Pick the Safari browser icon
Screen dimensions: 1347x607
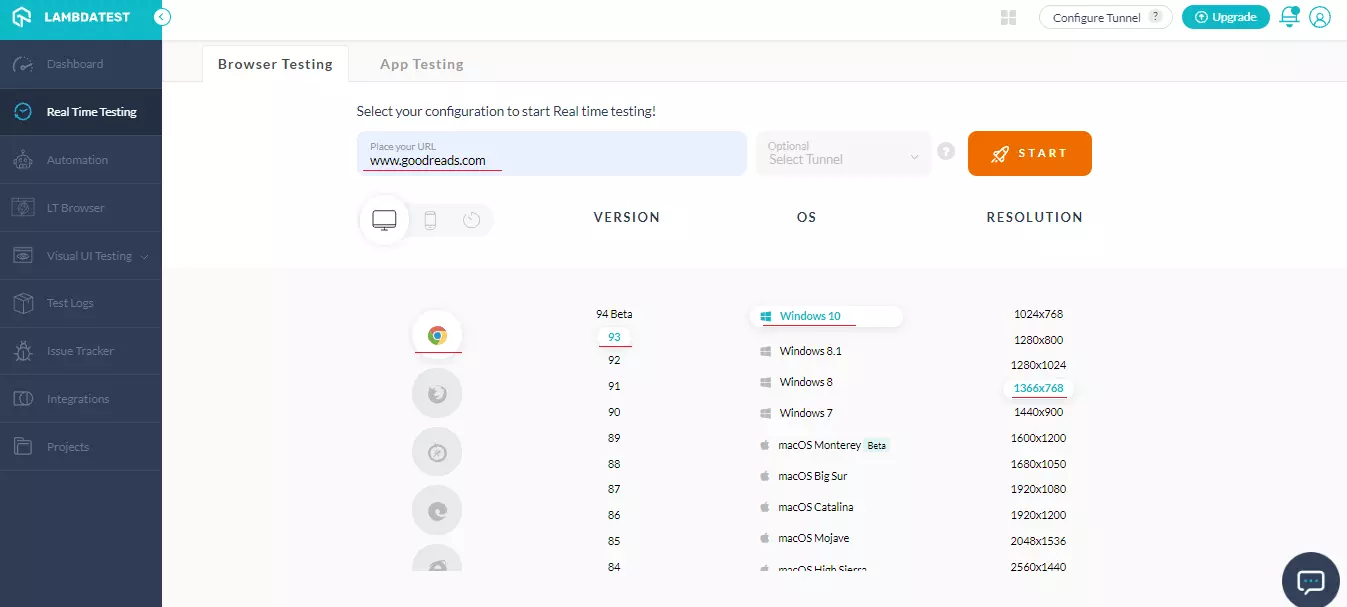click(x=437, y=452)
